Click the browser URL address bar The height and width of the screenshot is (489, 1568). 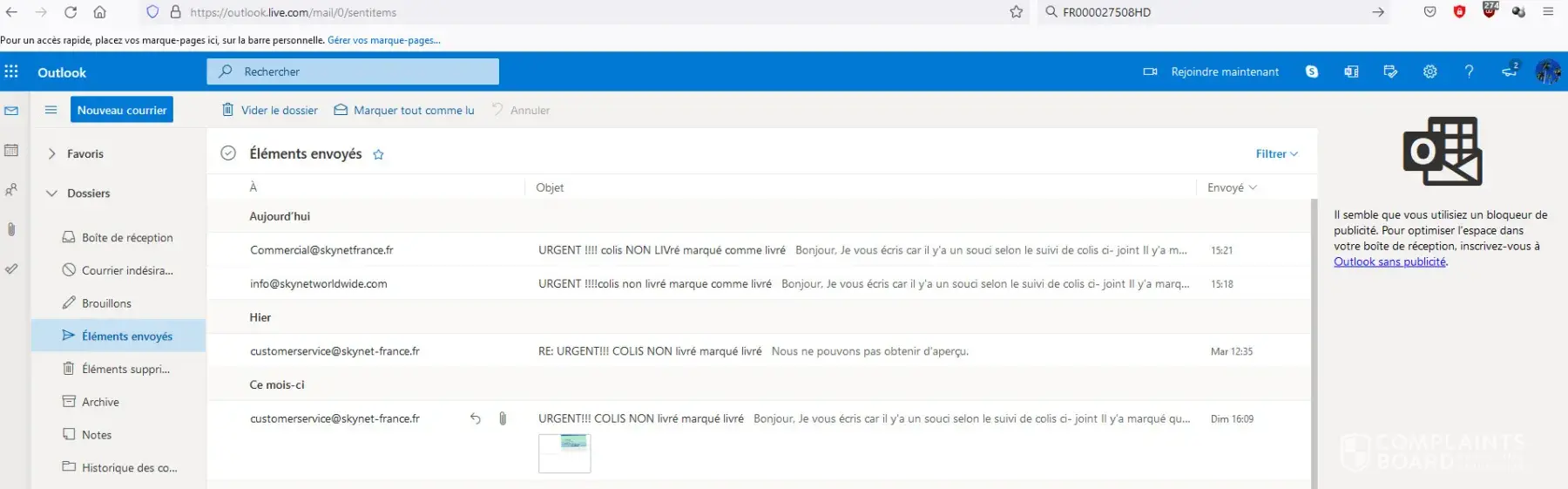click(x=584, y=12)
